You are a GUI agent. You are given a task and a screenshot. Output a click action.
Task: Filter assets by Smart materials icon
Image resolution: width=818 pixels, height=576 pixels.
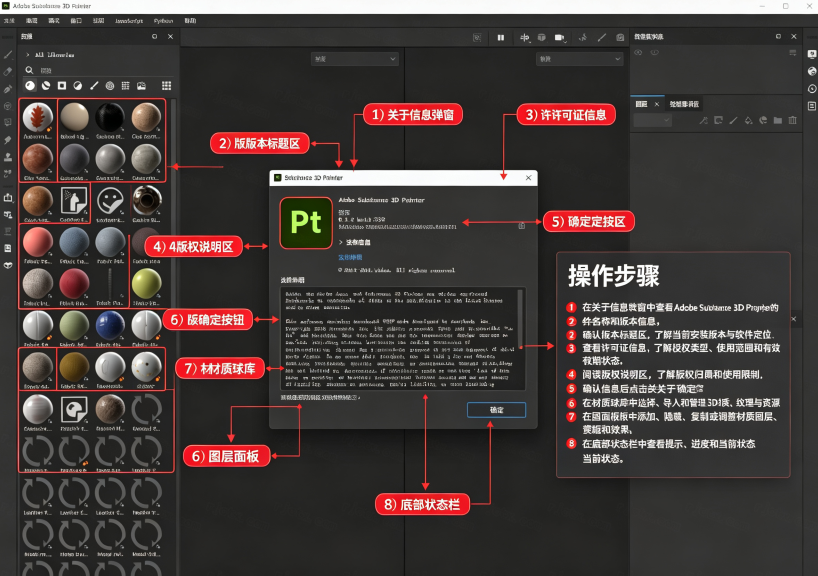pyautogui.click(x=46, y=86)
